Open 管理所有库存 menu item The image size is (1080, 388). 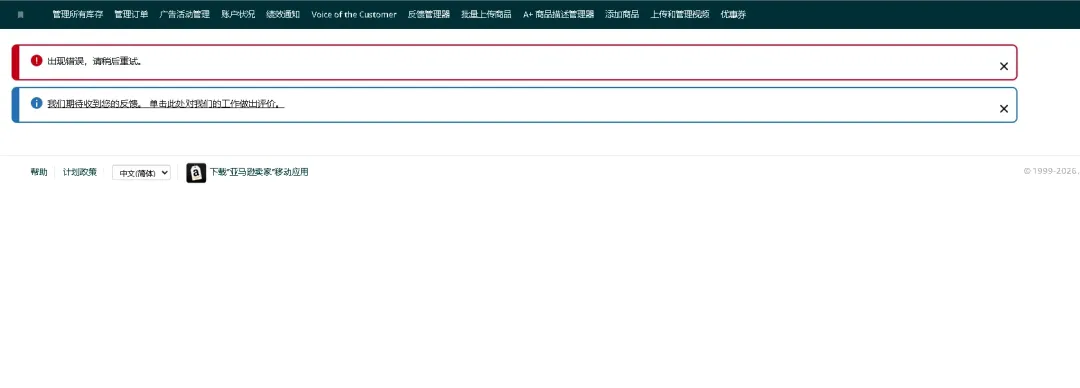point(78,14)
